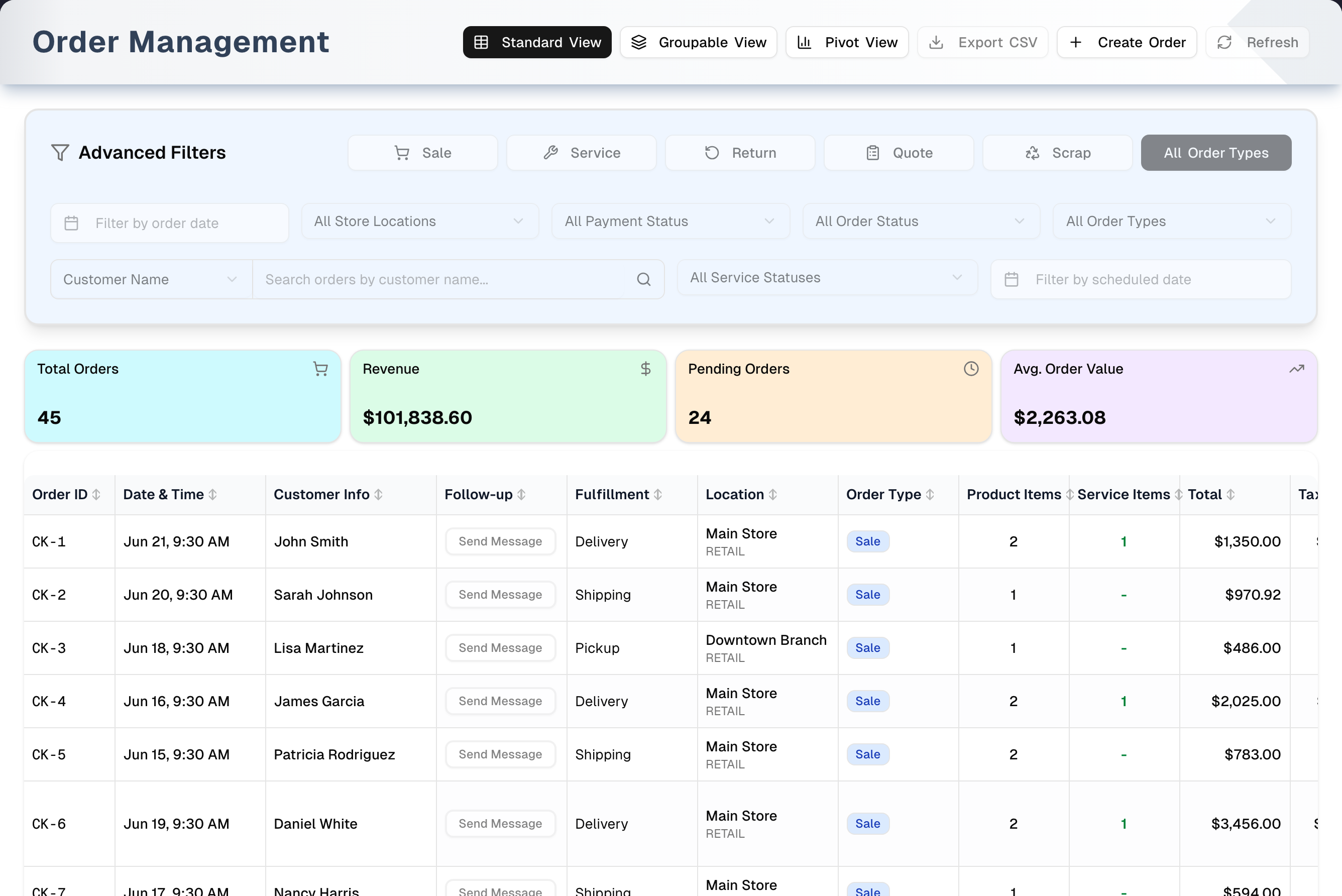Filter orders by Sale type
This screenshot has width=1342, height=896.
click(x=423, y=153)
